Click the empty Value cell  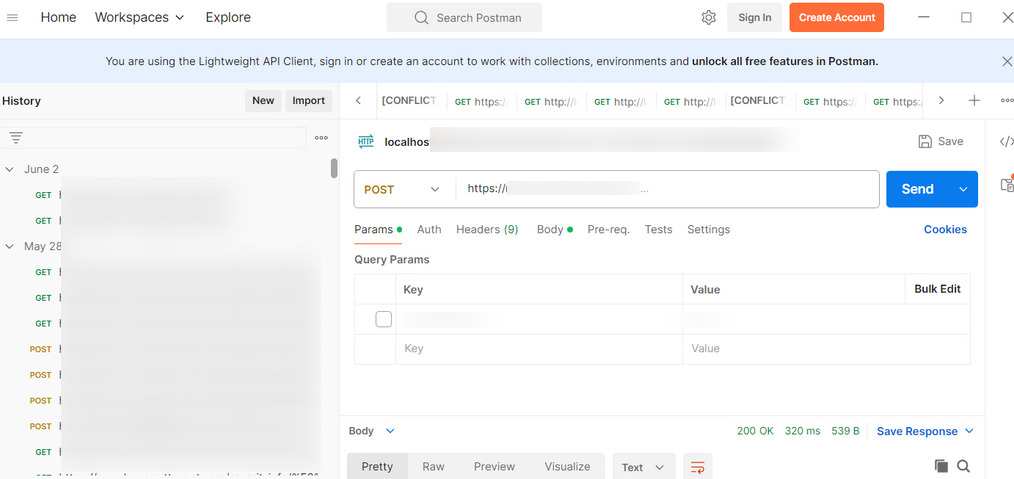point(826,349)
